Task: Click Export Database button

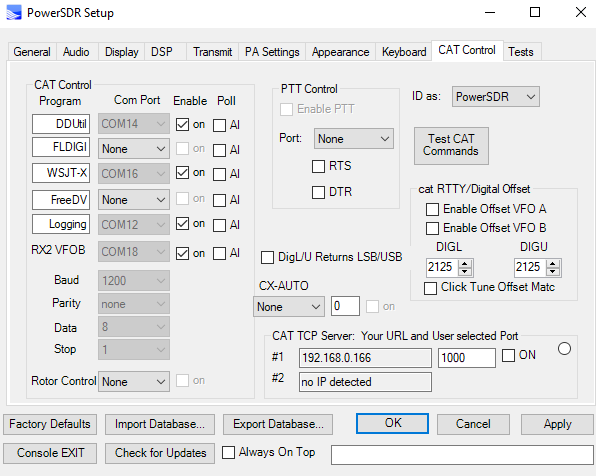Action: [278, 424]
